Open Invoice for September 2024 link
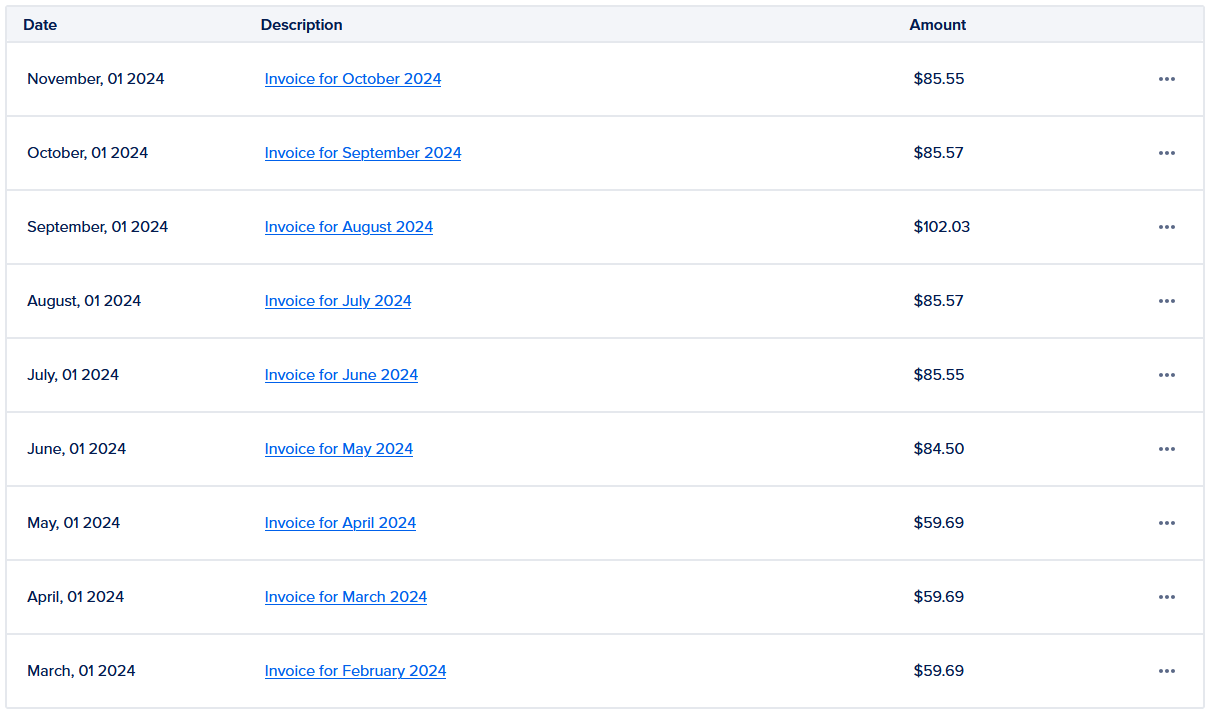1209x710 pixels. click(362, 153)
